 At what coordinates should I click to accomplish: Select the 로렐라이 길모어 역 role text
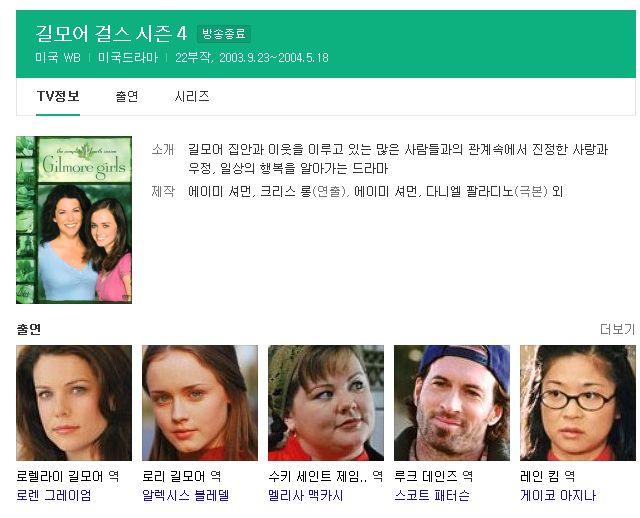pyautogui.click(x=68, y=476)
